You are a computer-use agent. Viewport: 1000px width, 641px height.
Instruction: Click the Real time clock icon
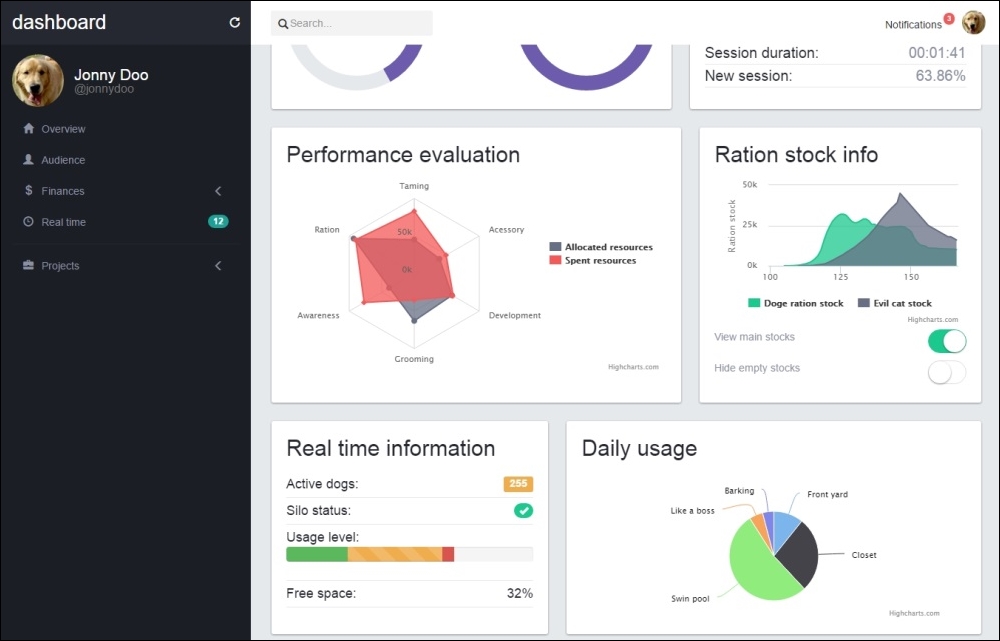pyautogui.click(x=28, y=221)
